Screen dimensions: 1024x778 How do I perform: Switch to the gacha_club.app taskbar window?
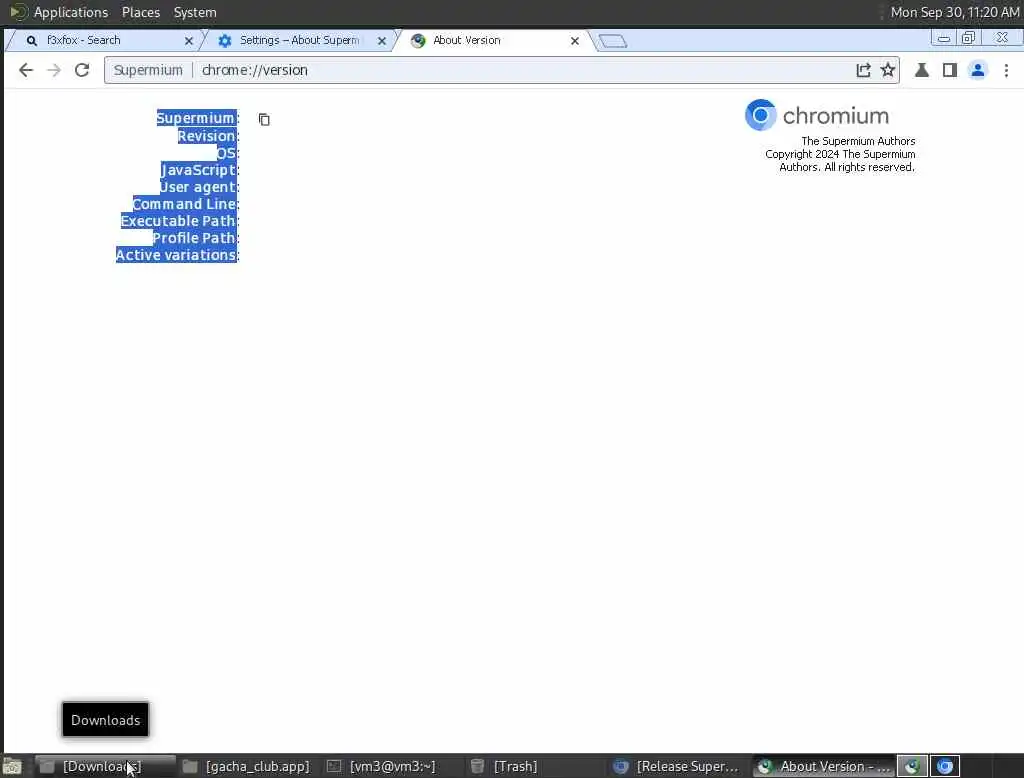[x=246, y=766]
